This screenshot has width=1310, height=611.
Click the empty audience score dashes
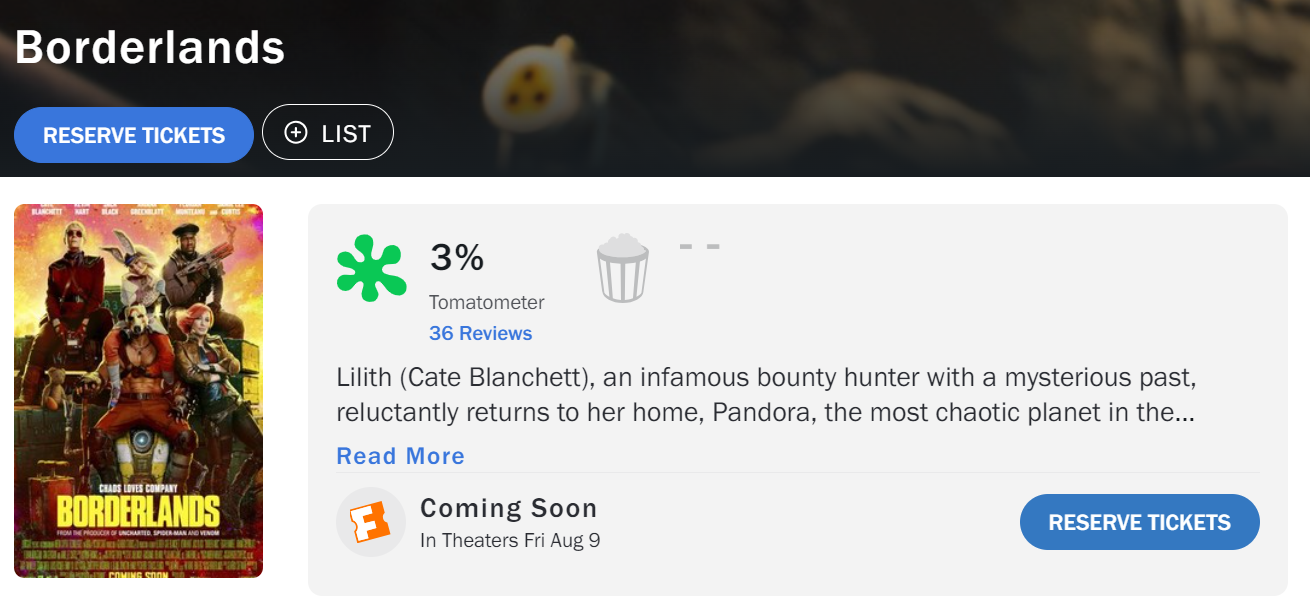[699, 246]
